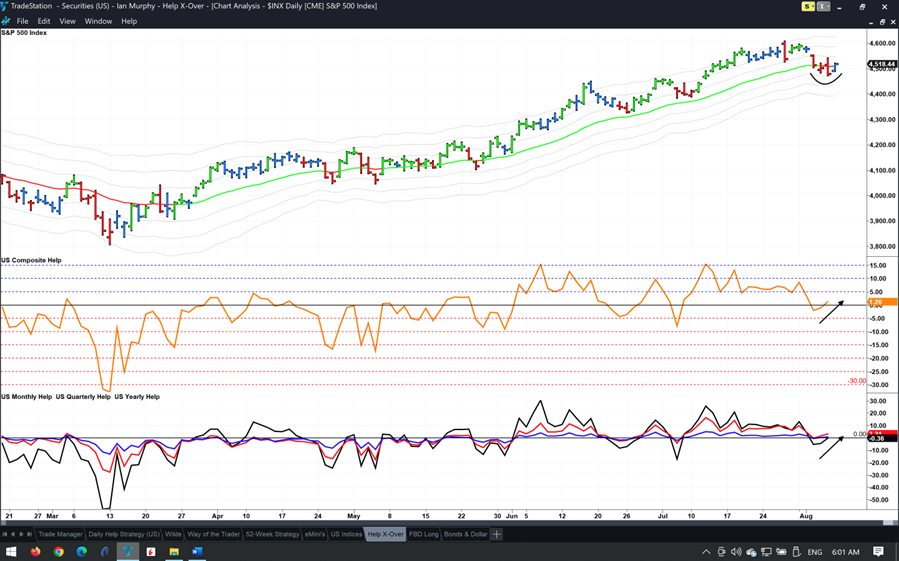
Task: Open the View menu
Action: (67, 21)
